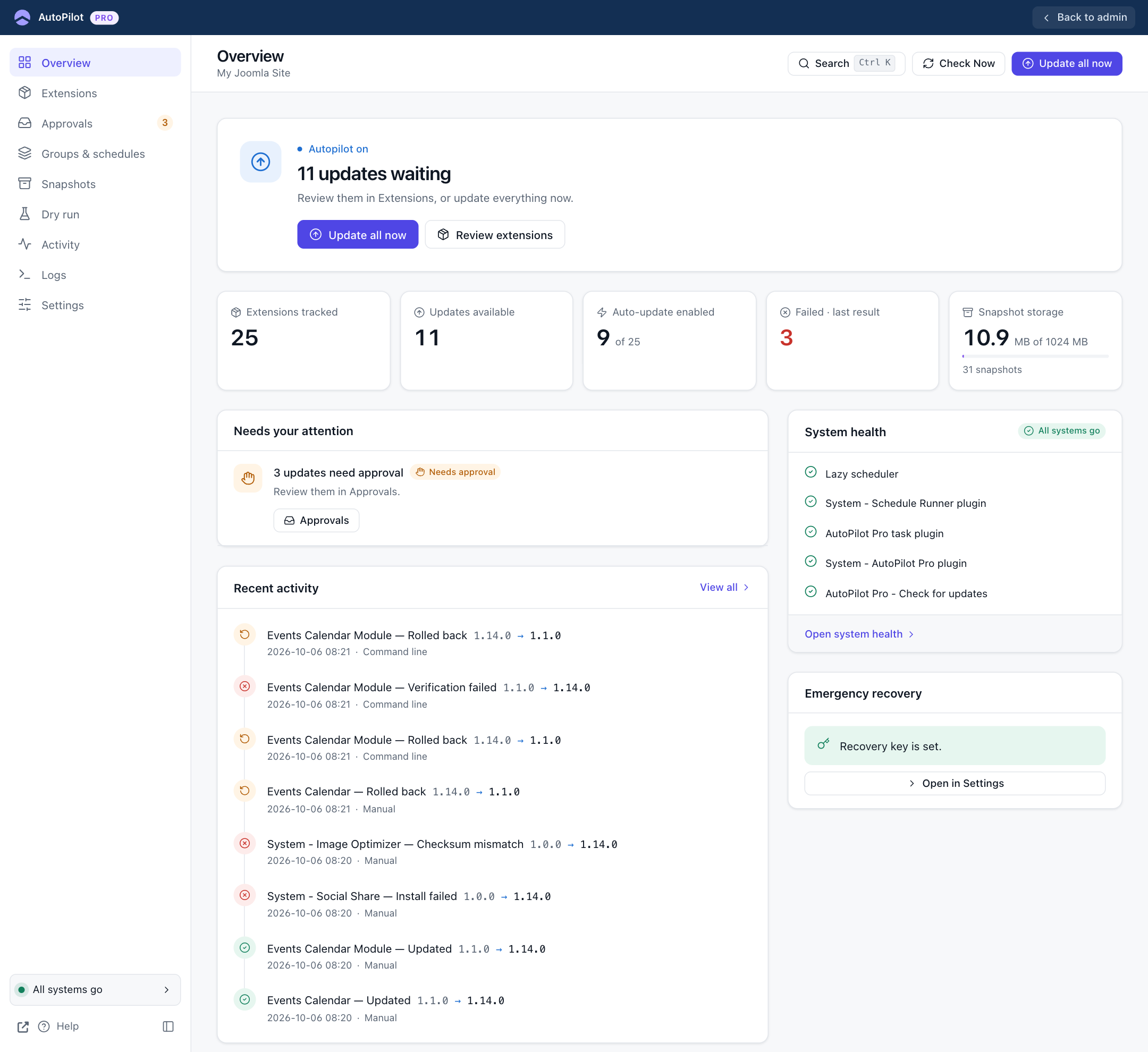The width and height of the screenshot is (1148, 1052).
Task: Expand the All systems go sidebar status
Action: [95, 989]
